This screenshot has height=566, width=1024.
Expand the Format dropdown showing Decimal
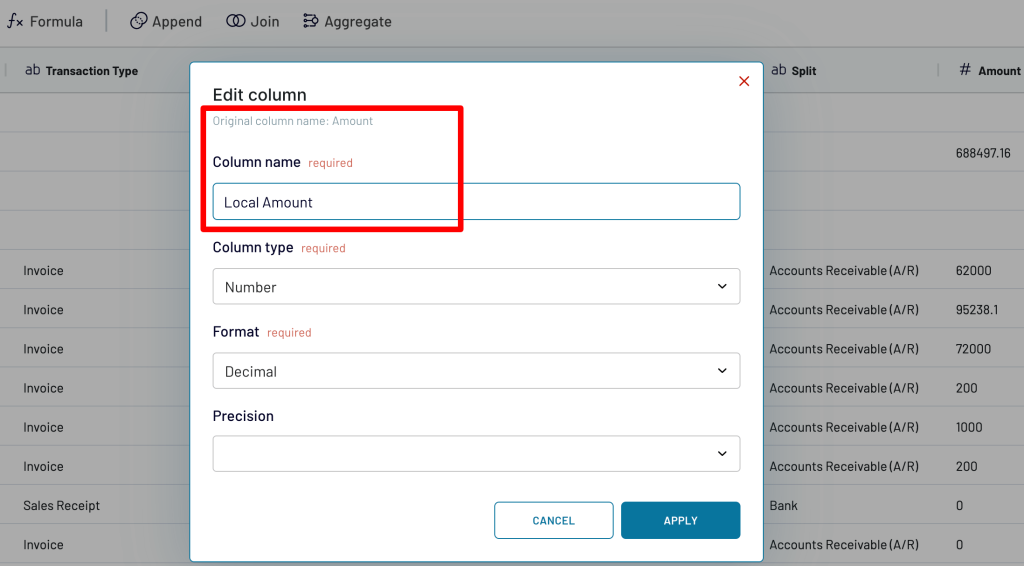(476, 371)
